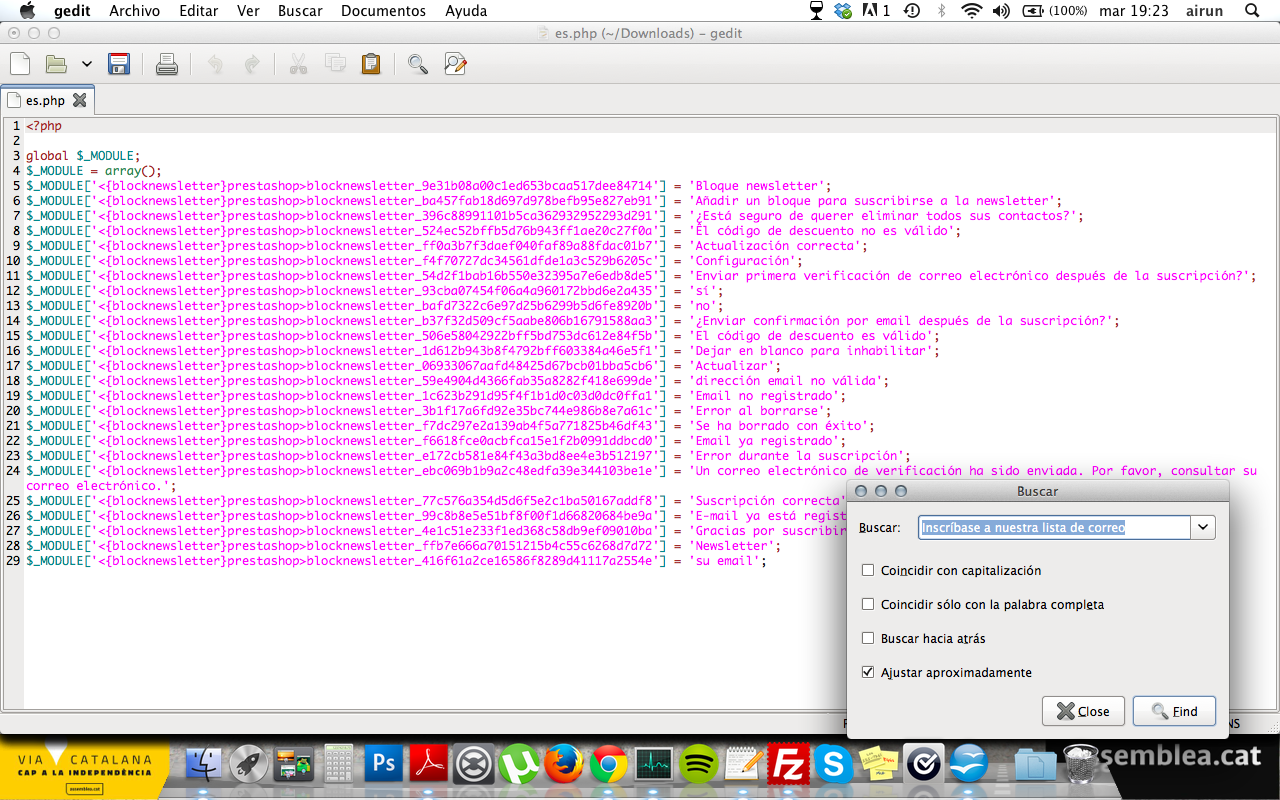Open the Buscar menu in menu bar
This screenshot has height=800, width=1280.
300,11
